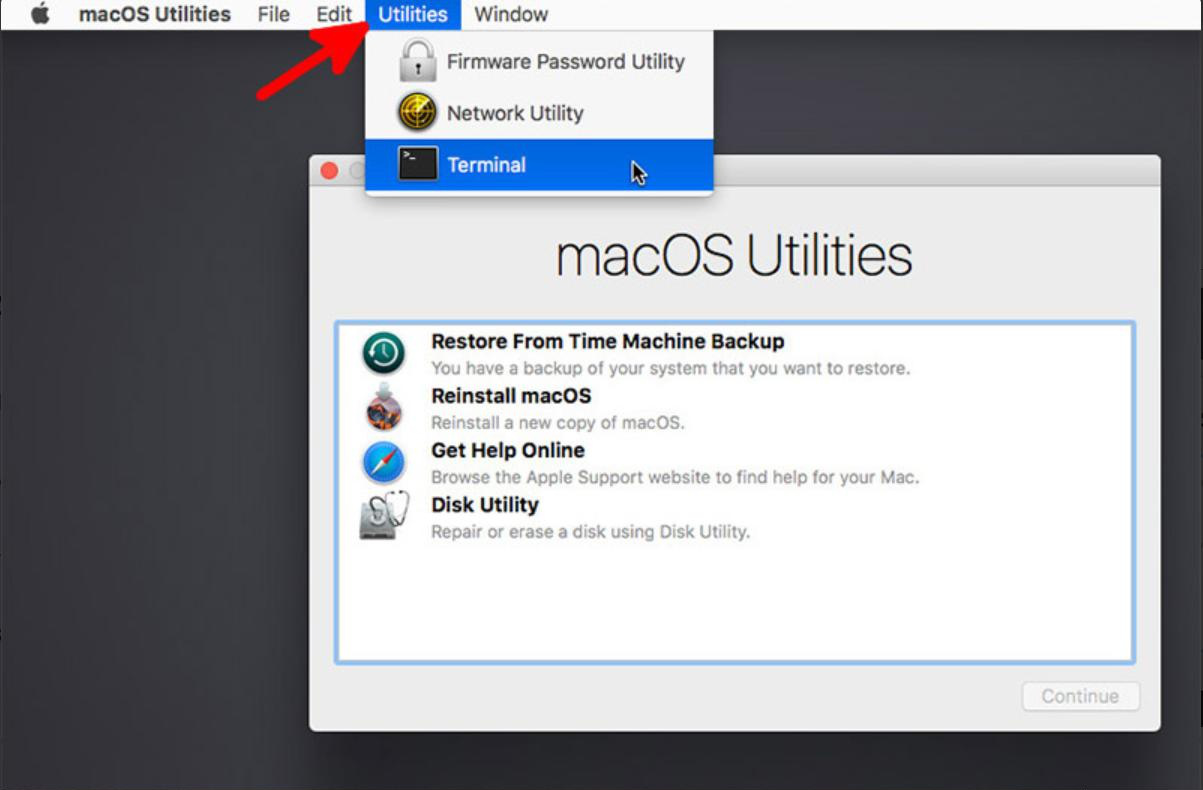The width and height of the screenshot is (1203, 790).
Task: Expand the macOS Utilities app menu
Action: (x=154, y=15)
